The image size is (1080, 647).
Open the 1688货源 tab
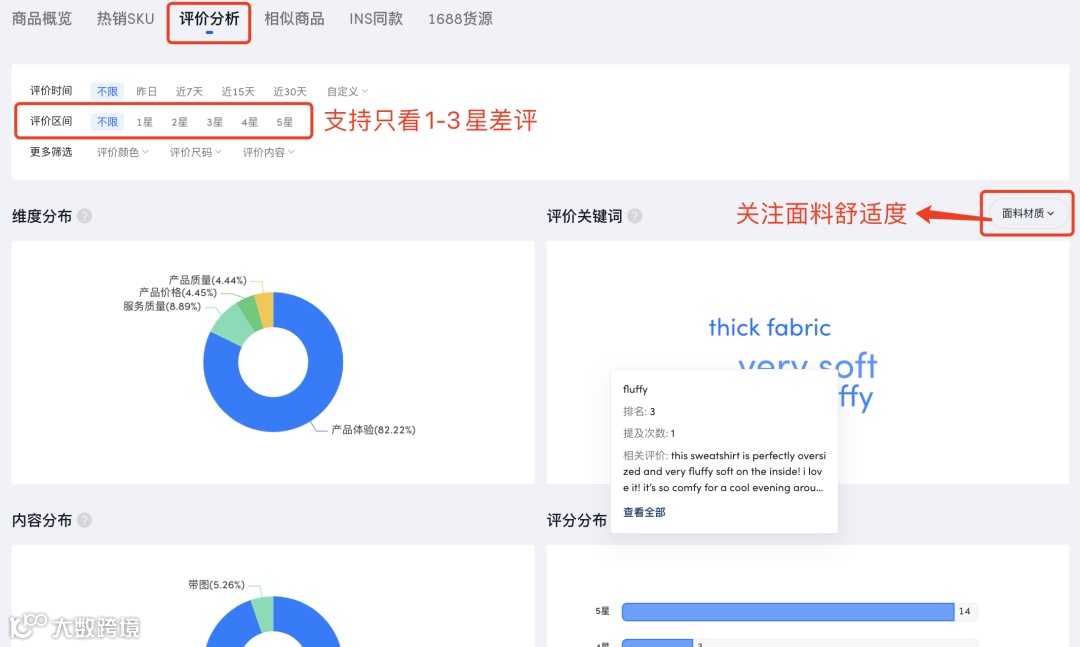click(460, 19)
